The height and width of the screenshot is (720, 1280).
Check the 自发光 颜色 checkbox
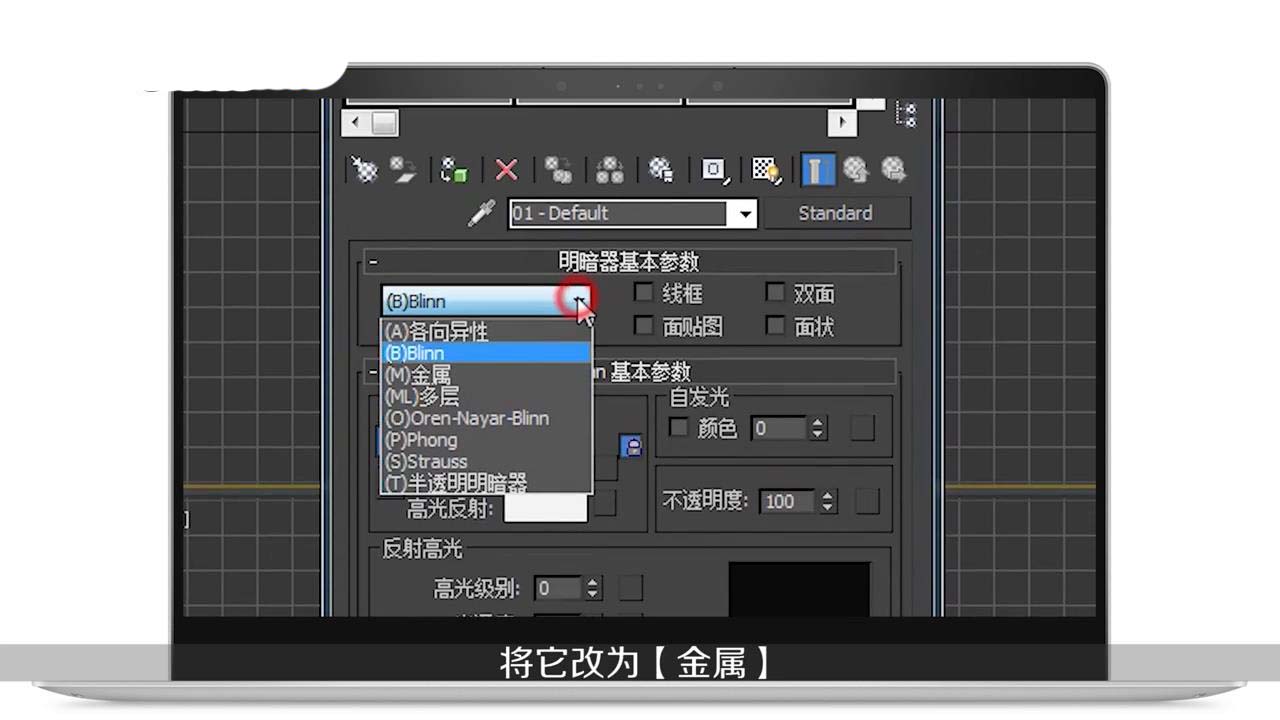678,428
